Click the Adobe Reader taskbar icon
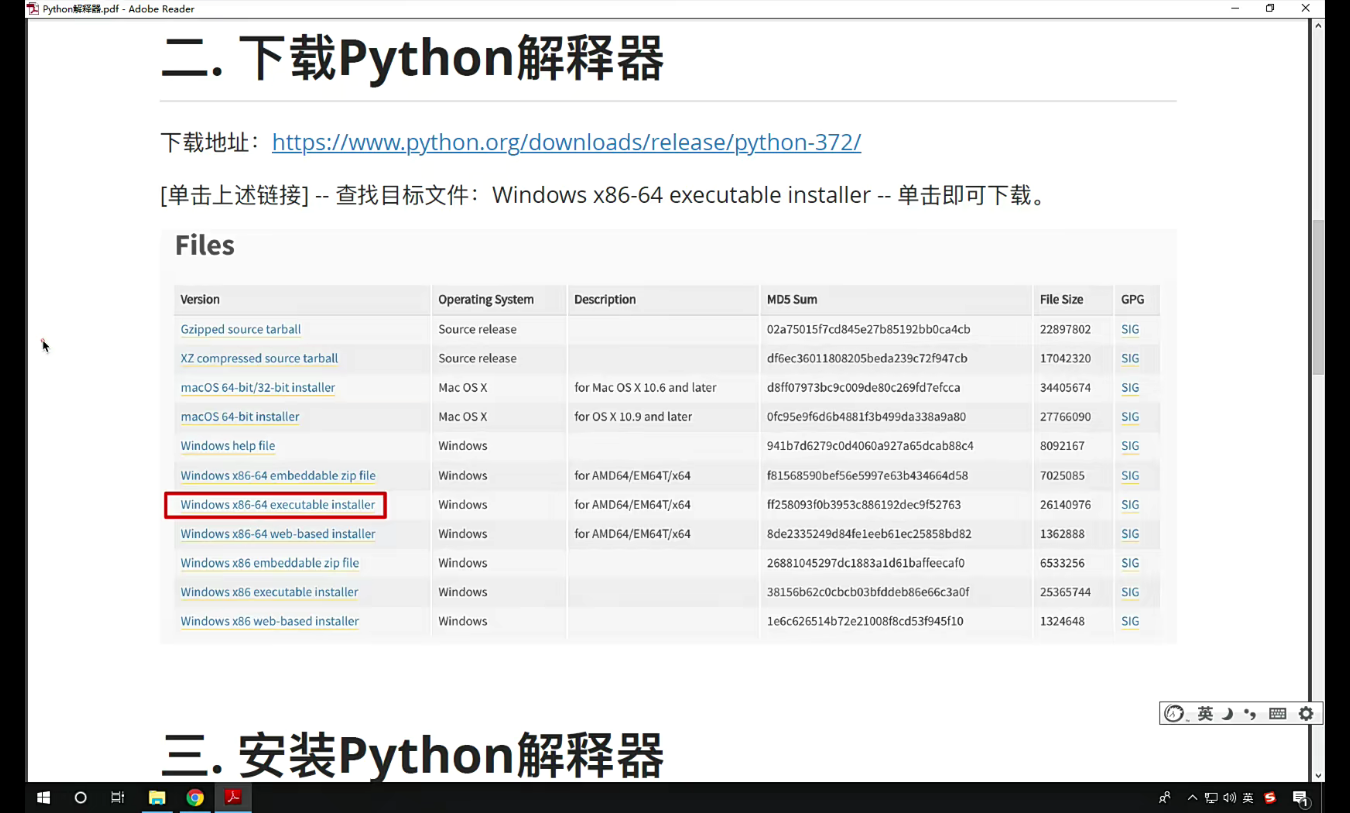The image size is (1350, 813). (233, 797)
